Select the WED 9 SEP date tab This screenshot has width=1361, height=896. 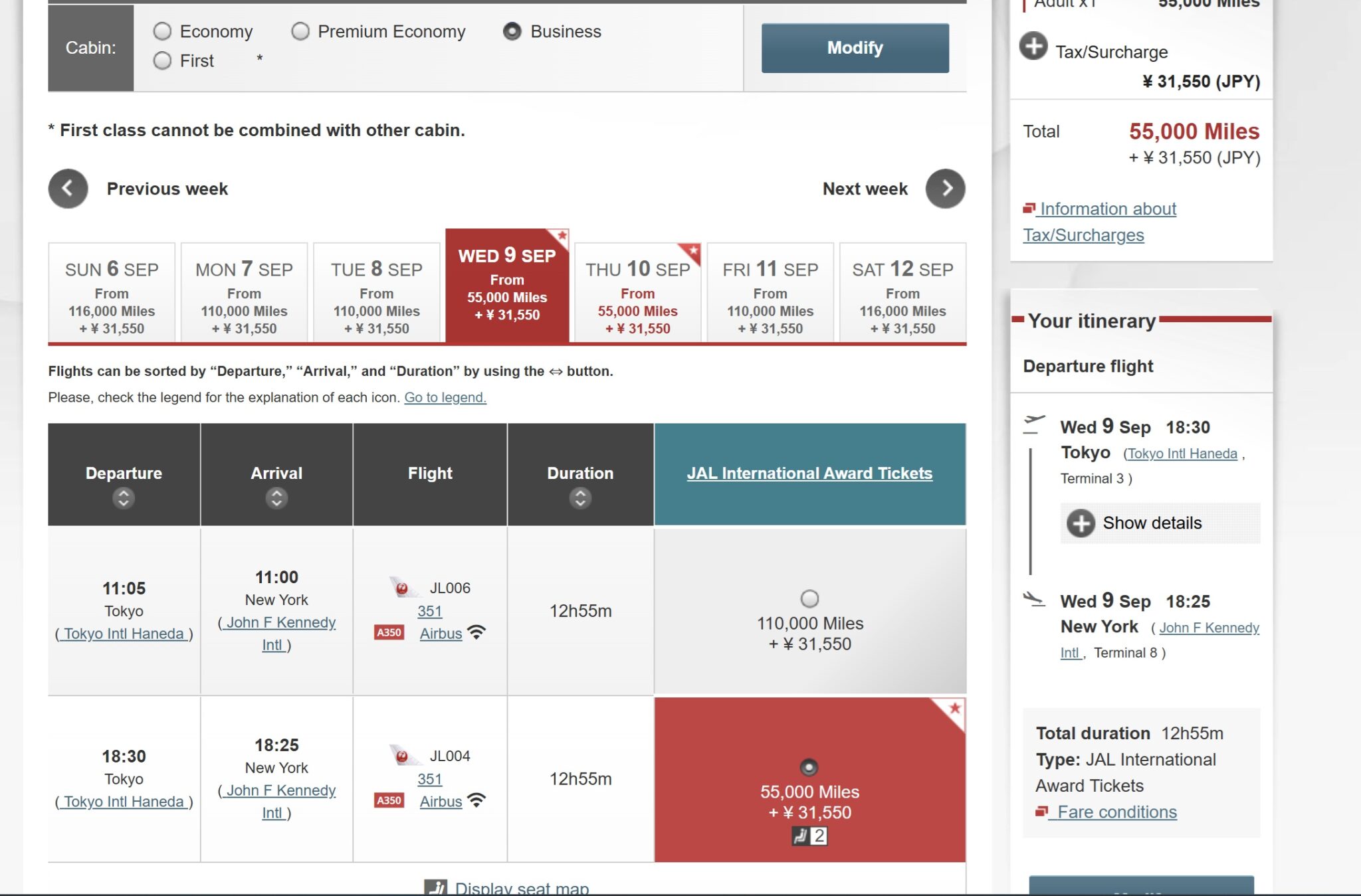[x=507, y=286]
